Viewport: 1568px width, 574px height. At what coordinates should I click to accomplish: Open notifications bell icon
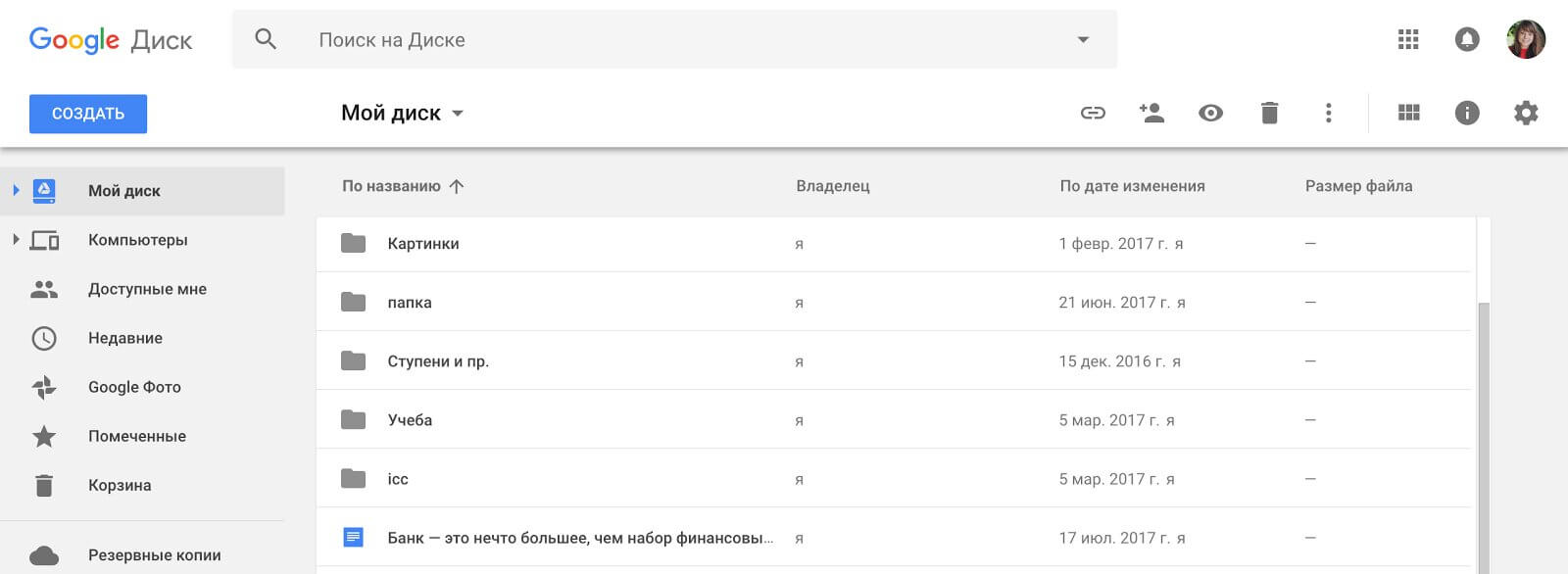point(1467,40)
